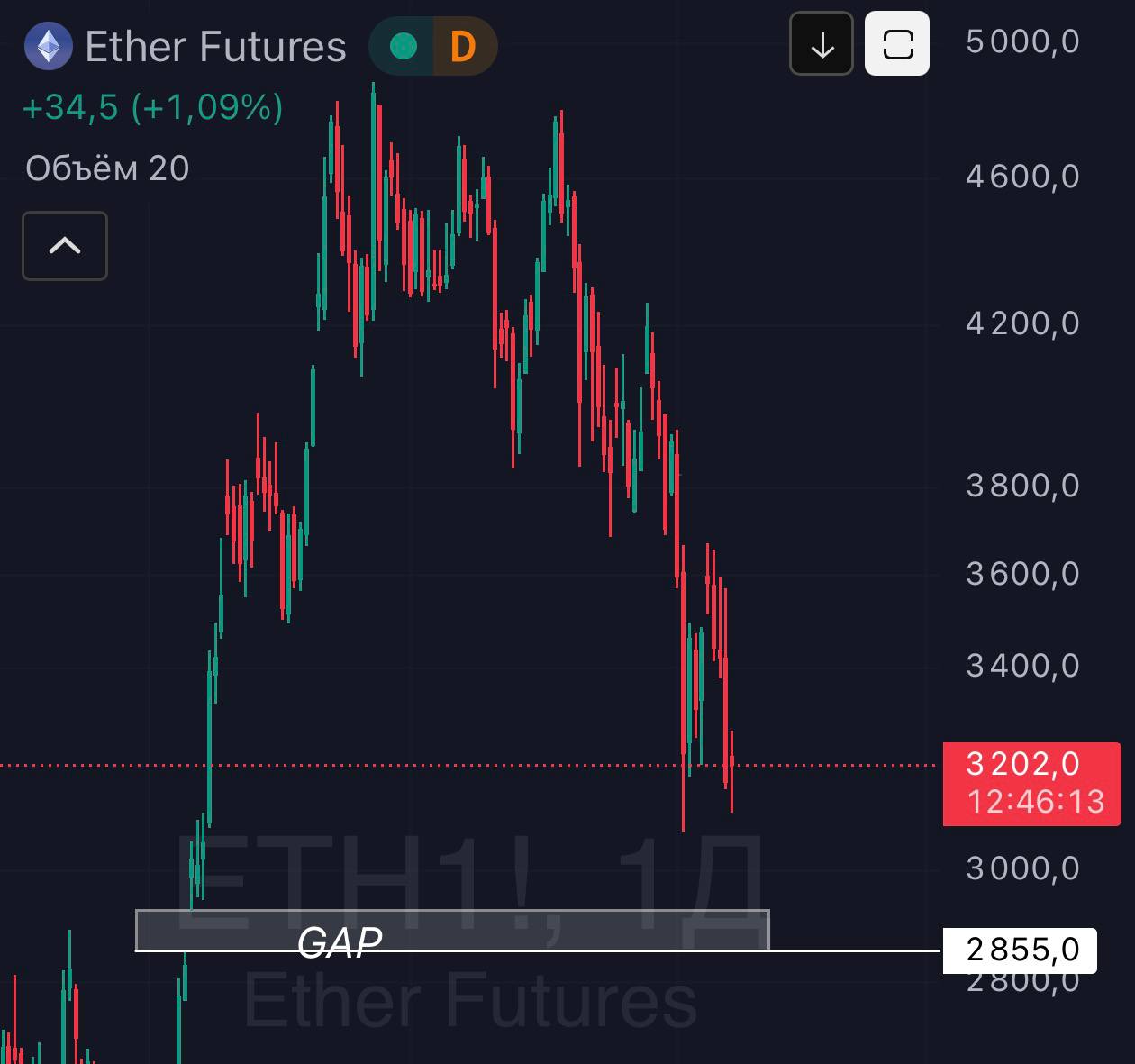The image size is (1135, 1064).
Task: Click the 3600,0 price scale label
Action: coord(1022,574)
